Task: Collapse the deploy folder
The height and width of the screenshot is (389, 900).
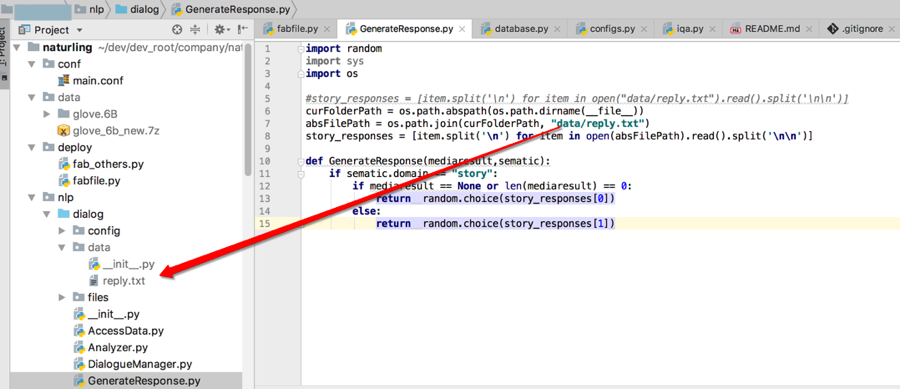Action: click(x=32, y=147)
